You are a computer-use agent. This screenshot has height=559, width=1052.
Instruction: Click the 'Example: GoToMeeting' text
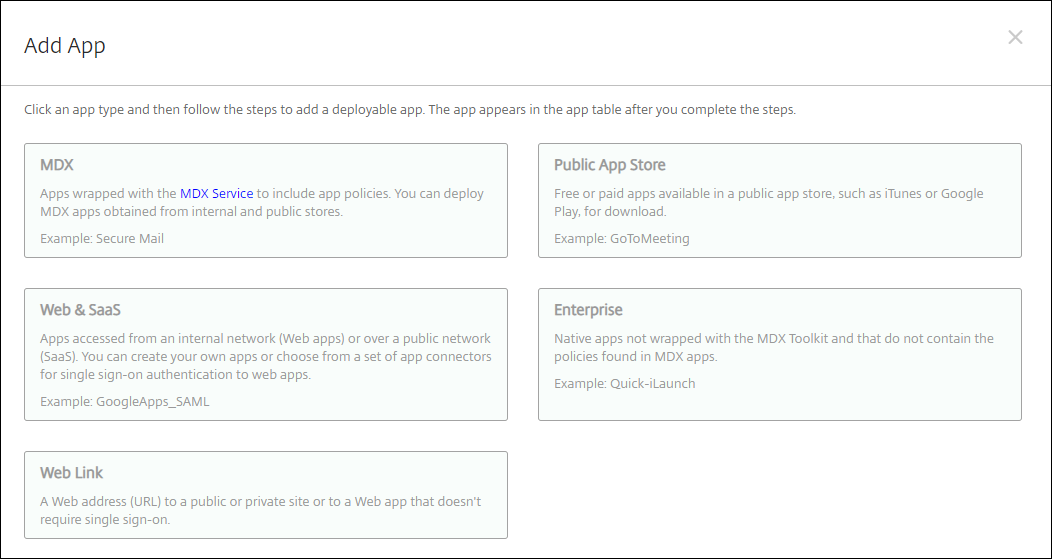click(x=621, y=239)
